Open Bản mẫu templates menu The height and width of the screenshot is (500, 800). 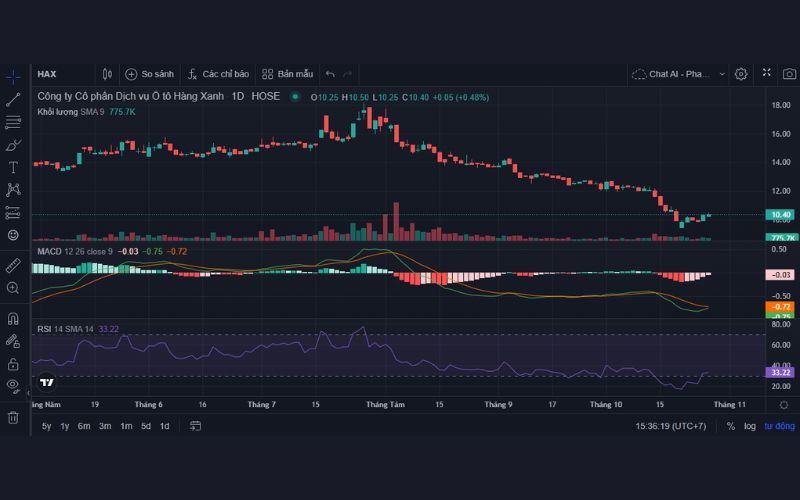(x=287, y=74)
